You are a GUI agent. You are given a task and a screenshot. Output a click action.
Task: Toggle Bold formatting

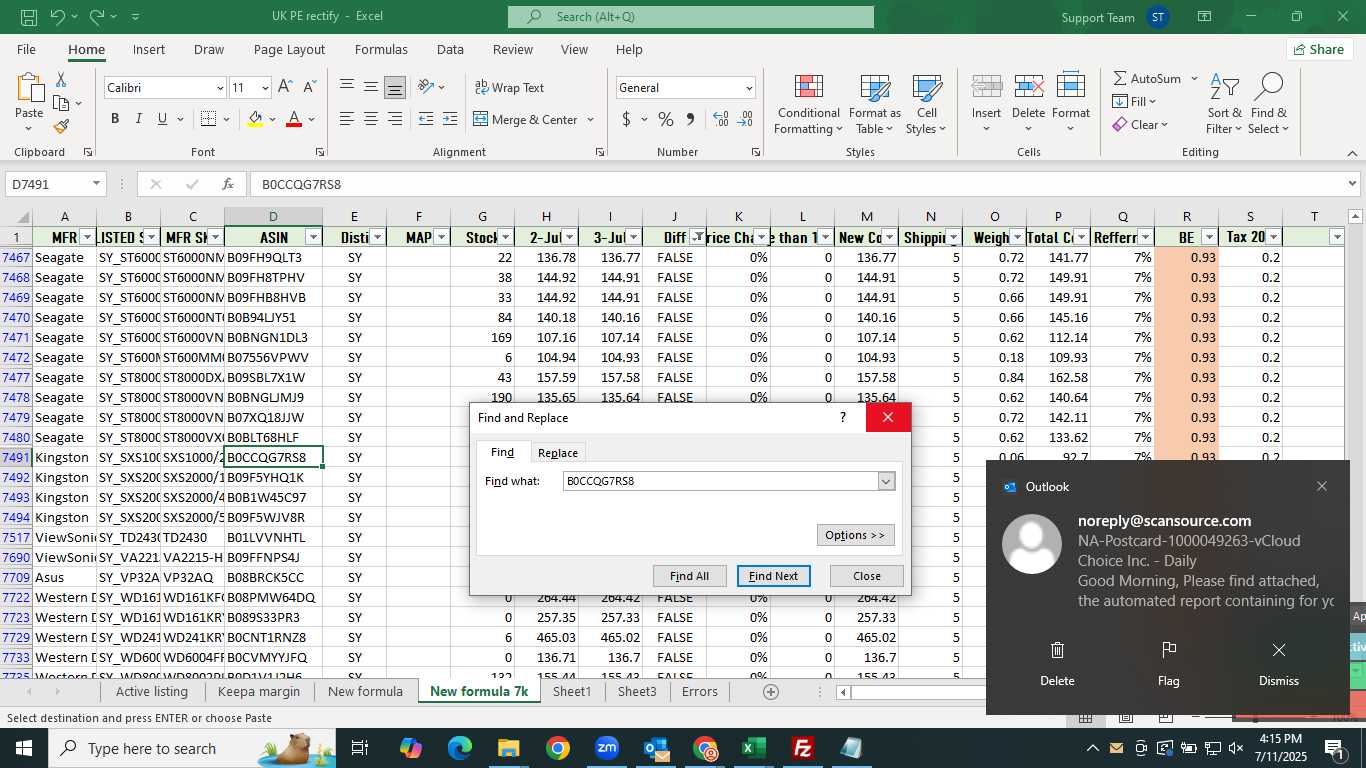pos(115,119)
